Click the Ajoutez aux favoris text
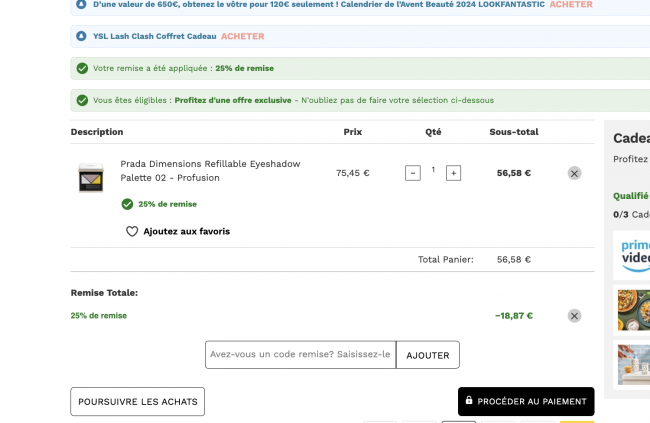 coord(187,231)
